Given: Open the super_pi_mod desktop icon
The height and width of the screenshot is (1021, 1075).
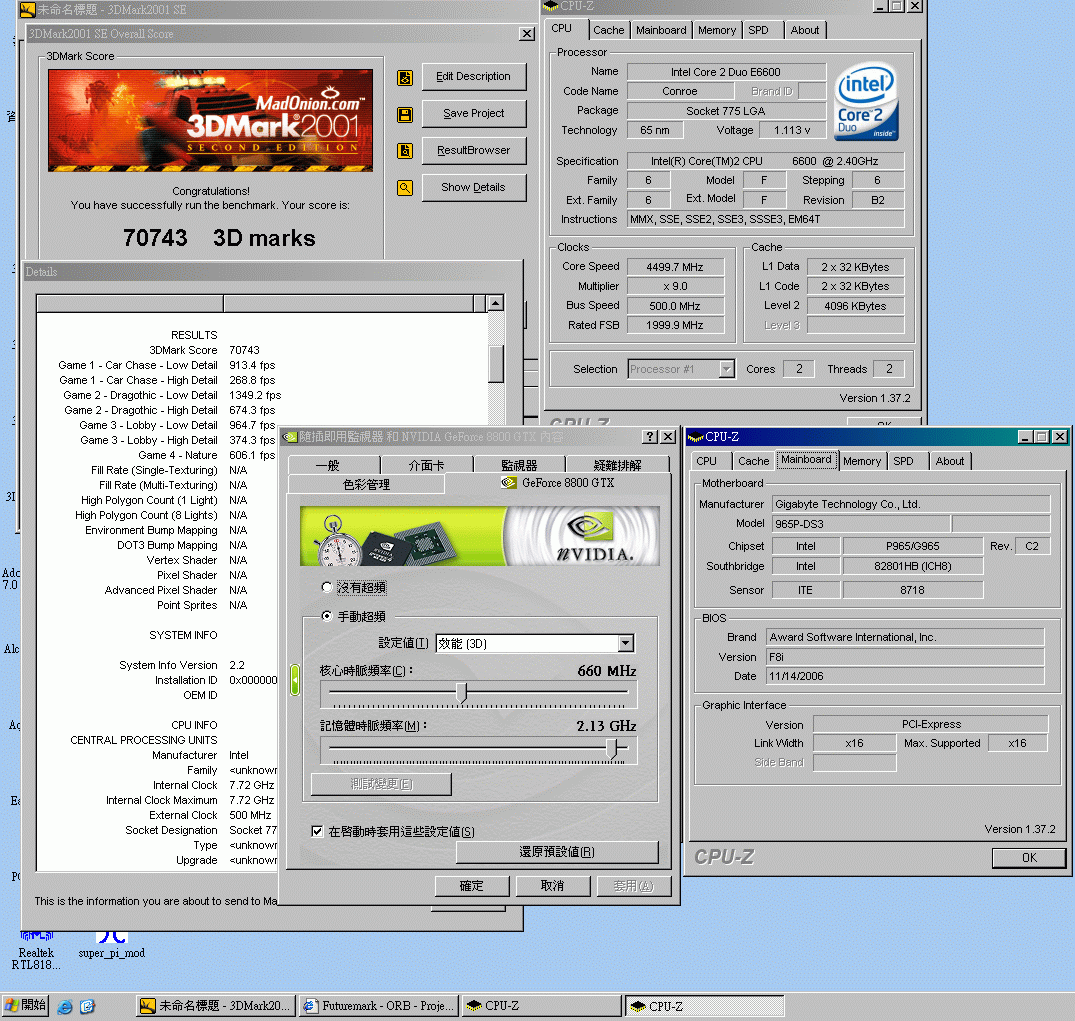Looking at the screenshot, I should coord(112,946).
